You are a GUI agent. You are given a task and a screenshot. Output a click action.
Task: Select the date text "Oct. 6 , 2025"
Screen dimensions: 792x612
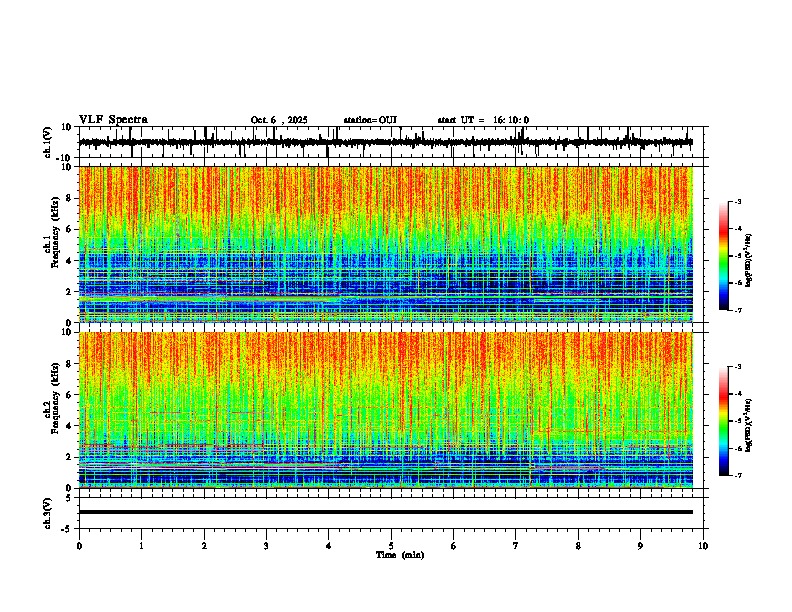(279, 120)
